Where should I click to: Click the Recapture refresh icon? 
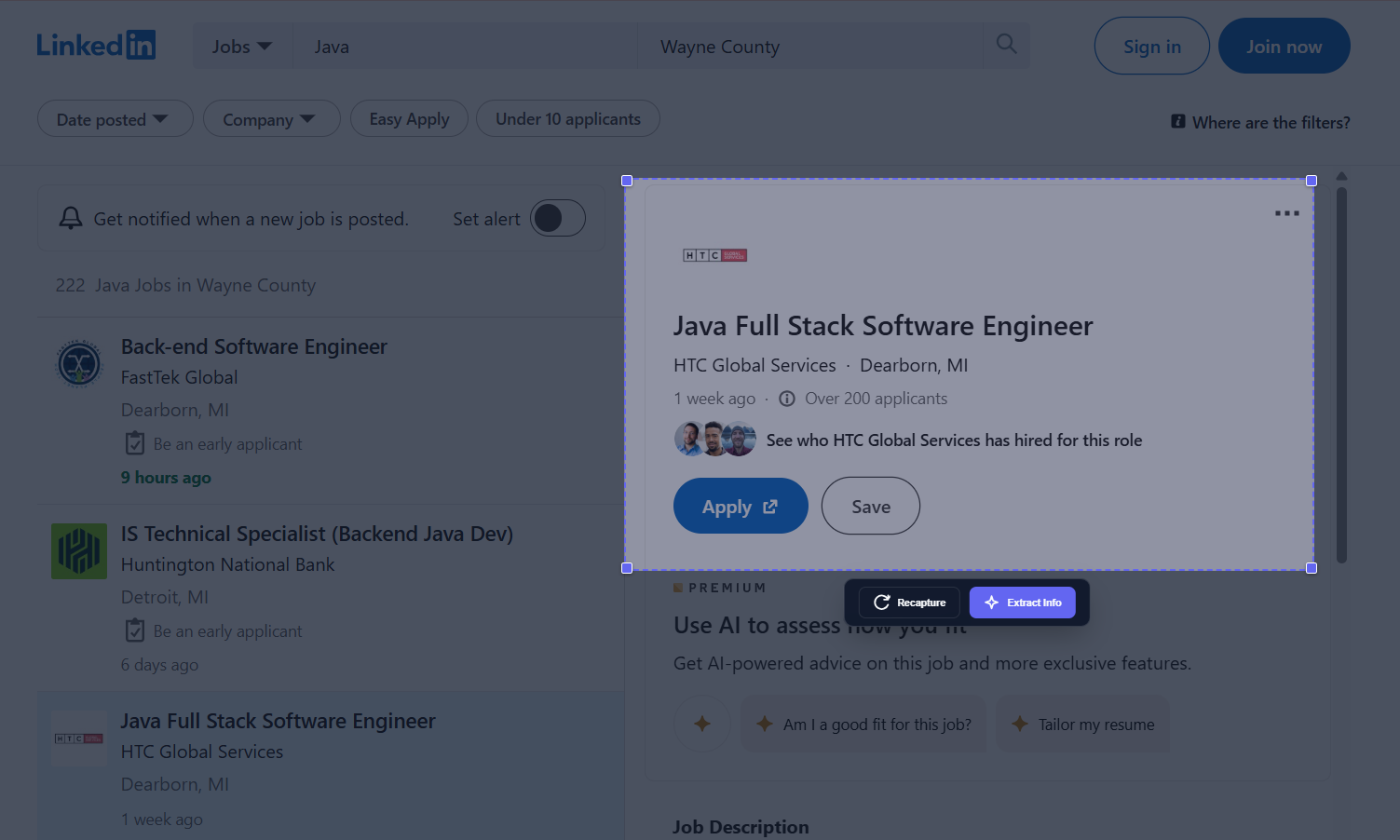882,603
